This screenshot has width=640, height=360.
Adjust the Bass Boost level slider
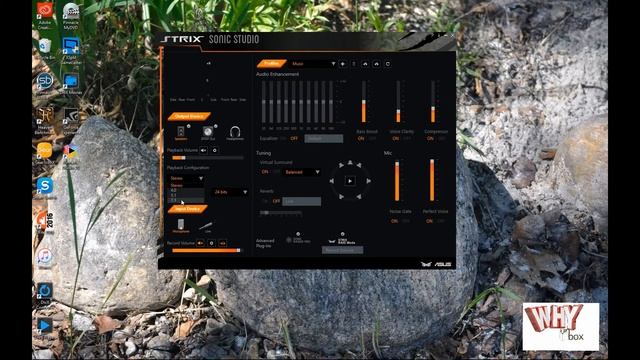tap(364, 102)
